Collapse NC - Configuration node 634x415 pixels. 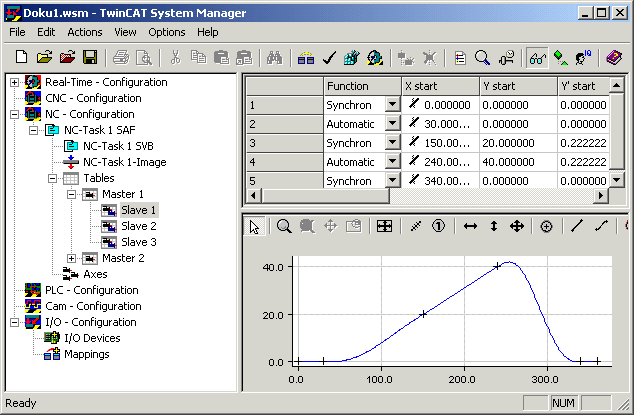point(15,114)
